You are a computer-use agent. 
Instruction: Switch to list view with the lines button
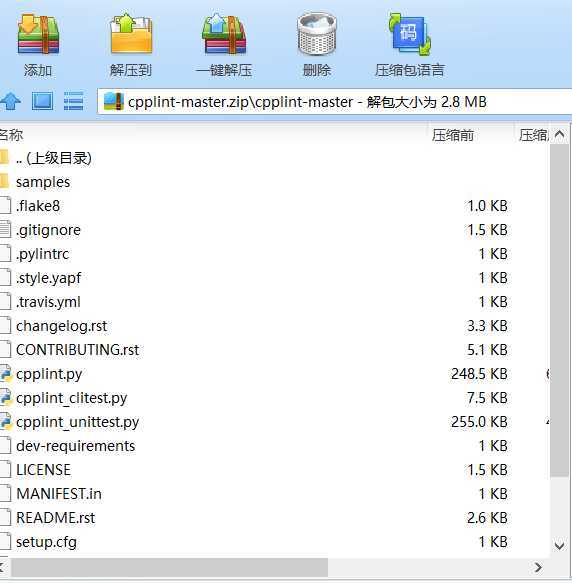coord(73,101)
